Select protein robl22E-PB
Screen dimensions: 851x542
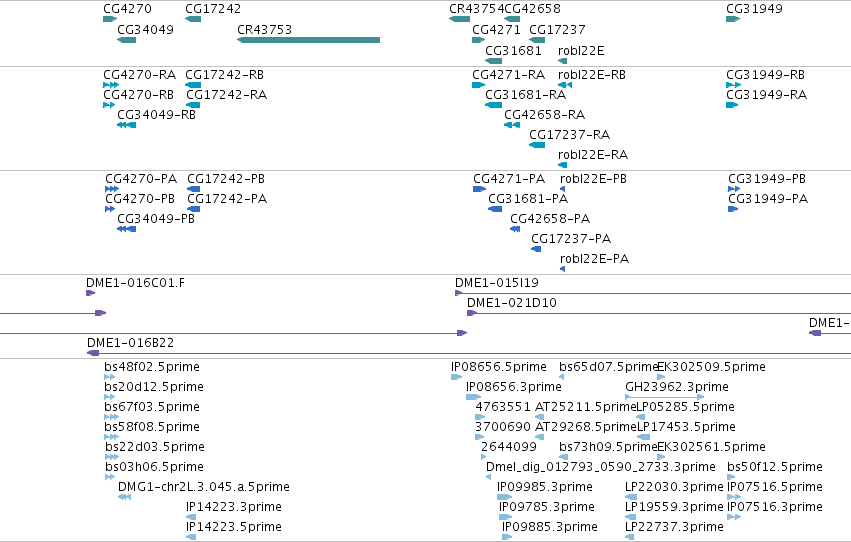pos(593,178)
